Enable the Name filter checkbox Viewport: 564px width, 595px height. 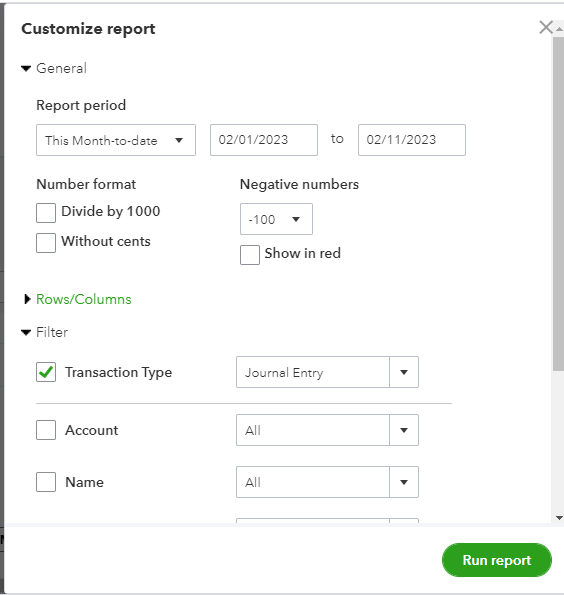(46, 482)
